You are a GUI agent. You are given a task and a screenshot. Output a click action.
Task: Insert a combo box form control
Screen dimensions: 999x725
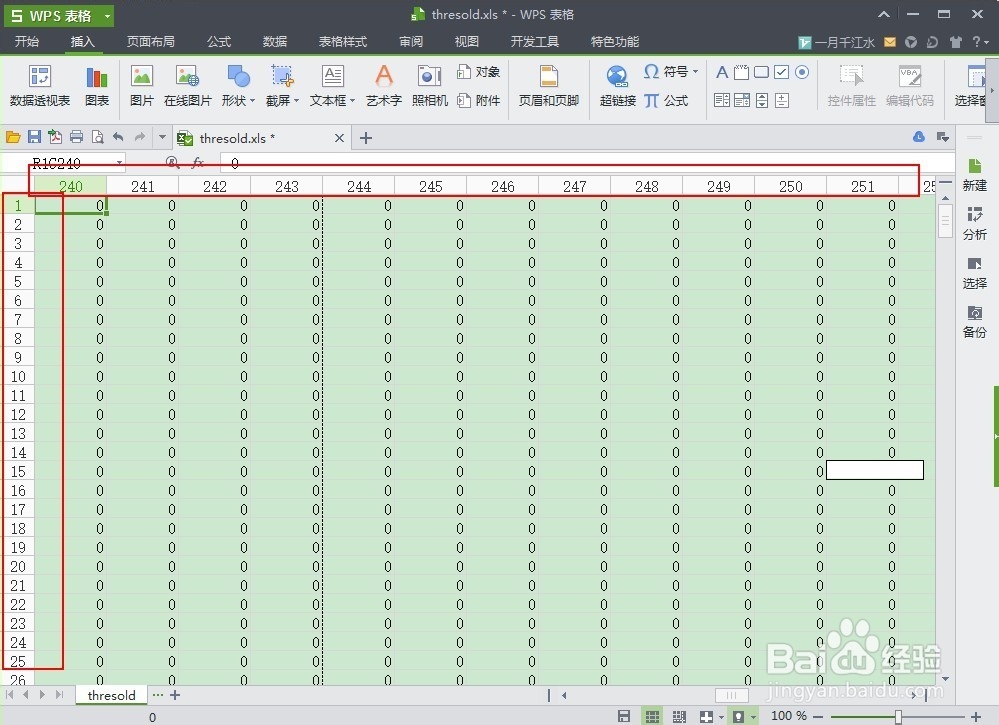tap(741, 100)
